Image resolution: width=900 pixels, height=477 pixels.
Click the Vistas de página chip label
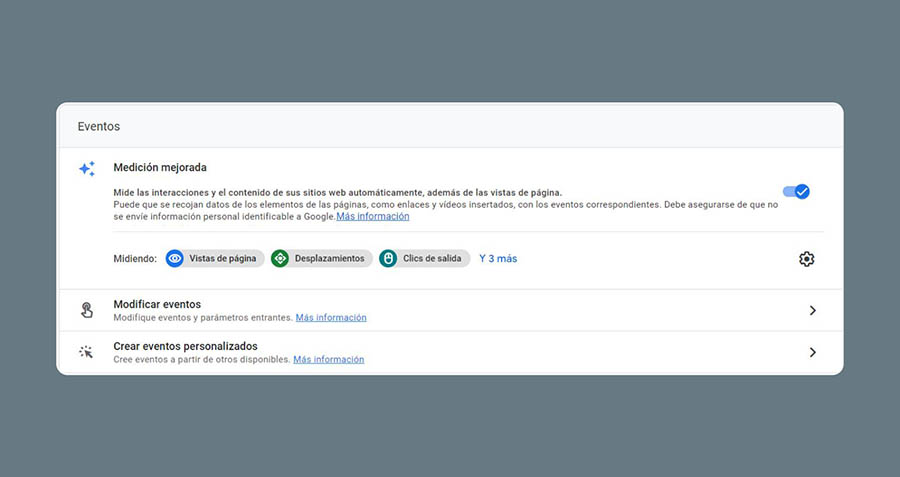[x=222, y=258]
